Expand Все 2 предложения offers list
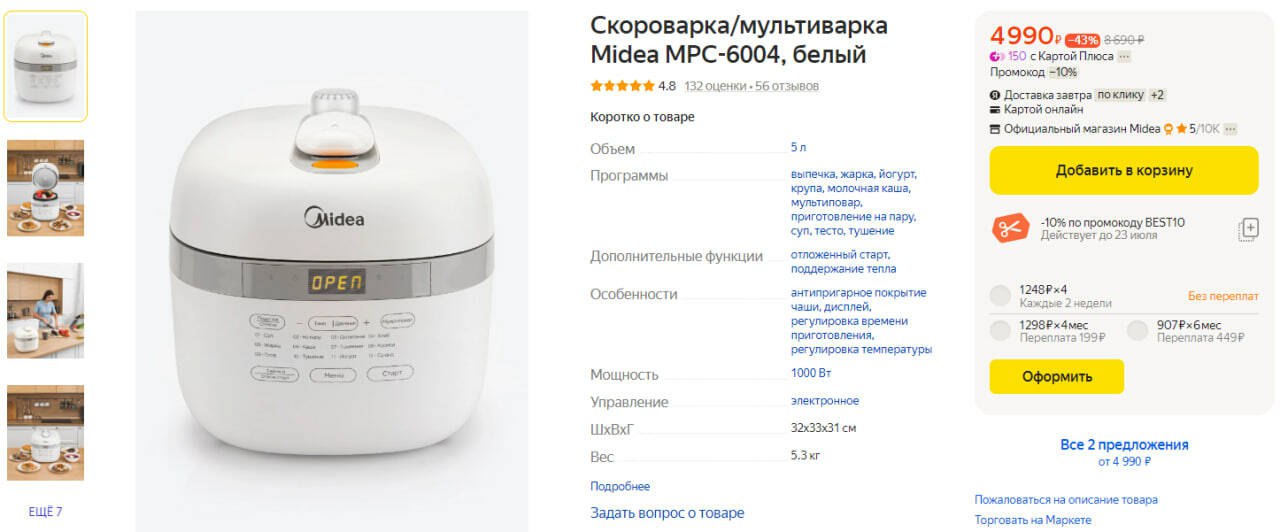The image size is (1280, 532). (x=1124, y=445)
